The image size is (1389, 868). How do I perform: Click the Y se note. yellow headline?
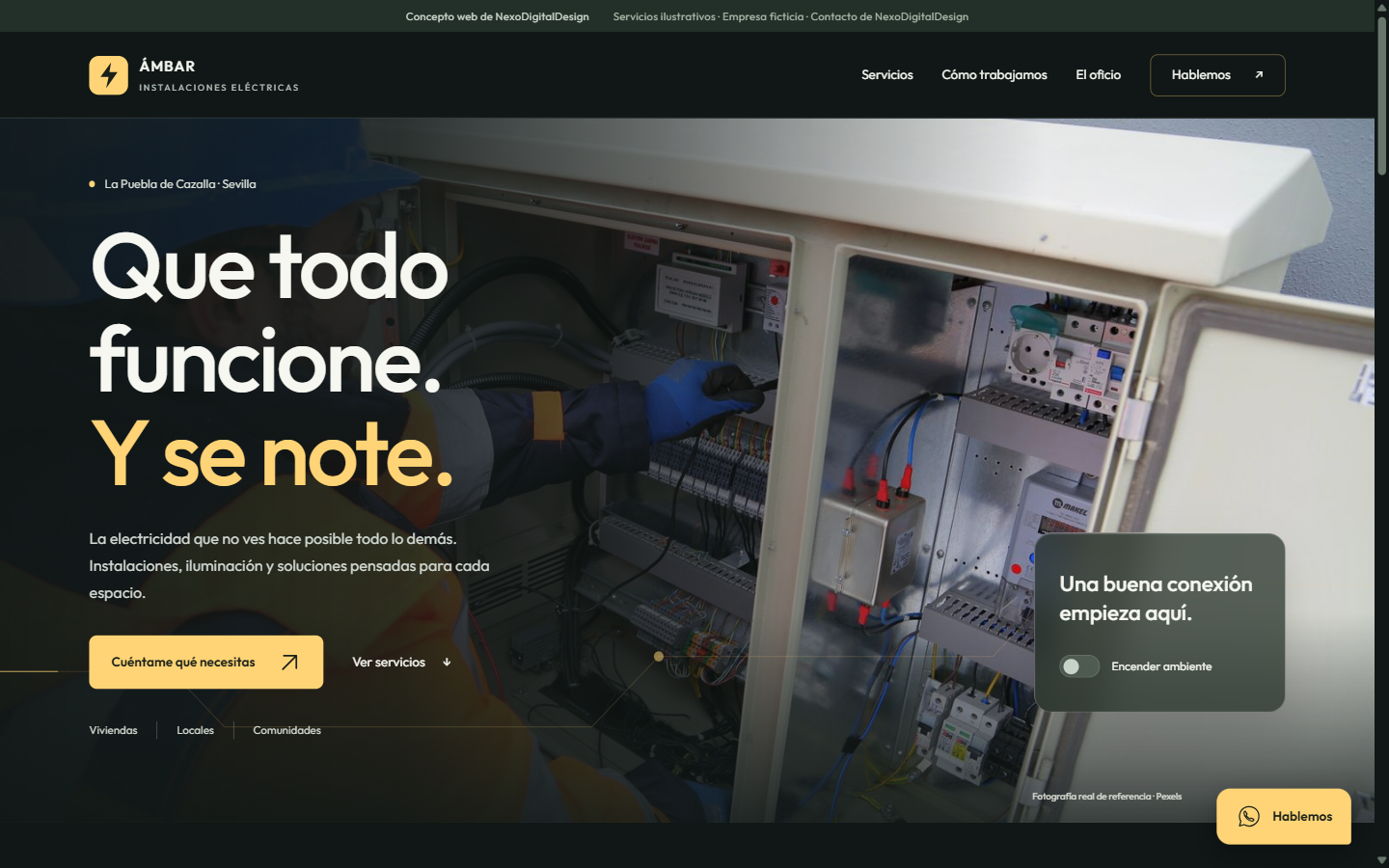click(x=271, y=454)
